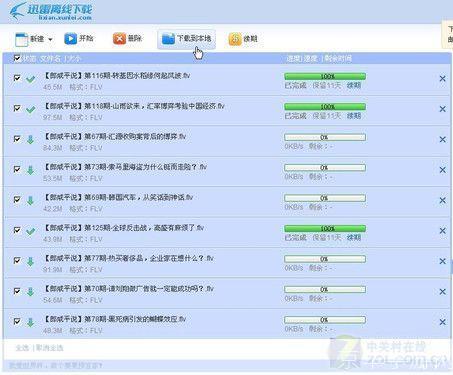Image resolution: width=453 pixels, height=375 pixels.
Task: Click the 续期 renew toolbar button
Action: click(x=243, y=39)
